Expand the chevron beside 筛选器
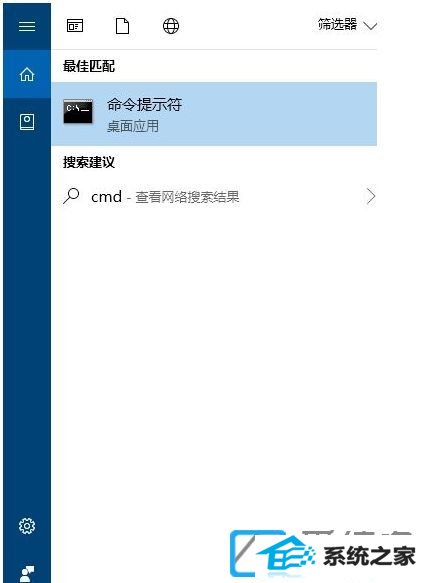This screenshot has height=583, width=424. 370,26
